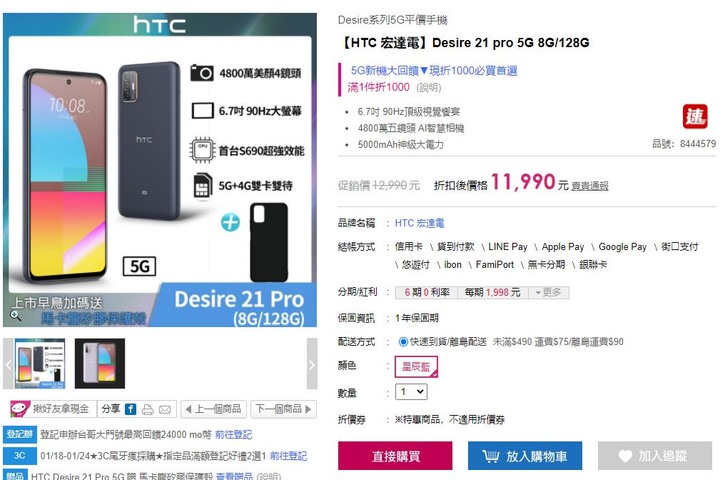Click the 揪好友拿現金 mascot icon
720x480 pixels.
(x=20, y=408)
